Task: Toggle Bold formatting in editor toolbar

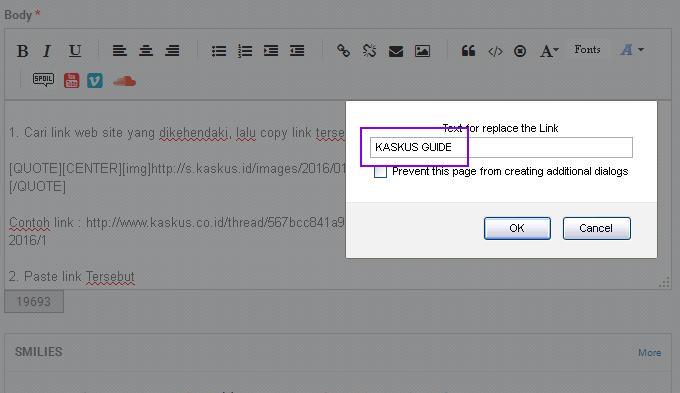Action: click(x=23, y=51)
